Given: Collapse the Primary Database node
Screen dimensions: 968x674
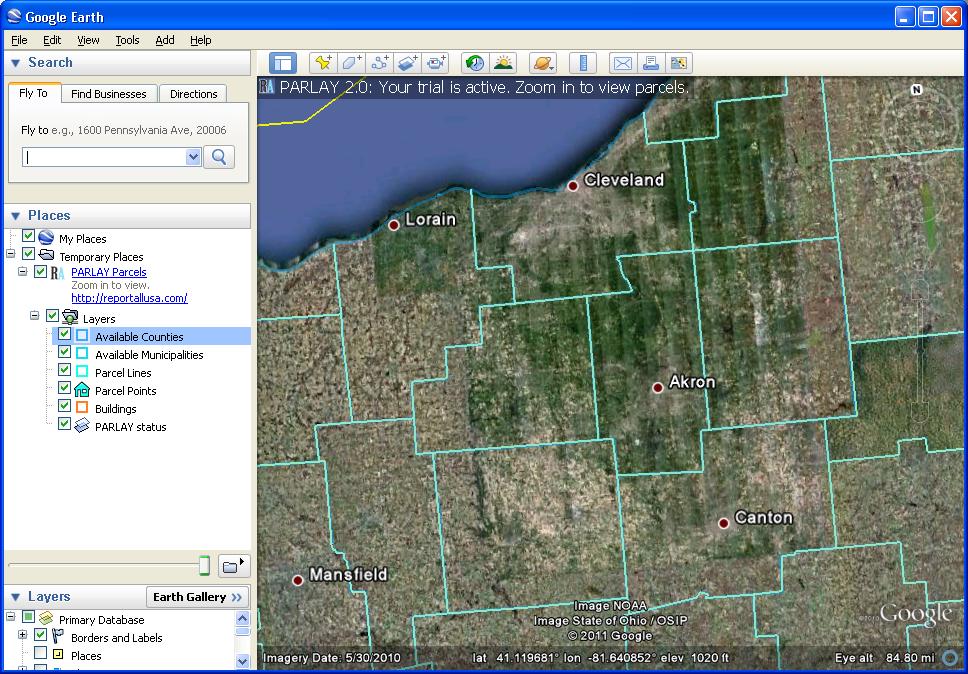Looking at the screenshot, I should click(x=10, y=617).
